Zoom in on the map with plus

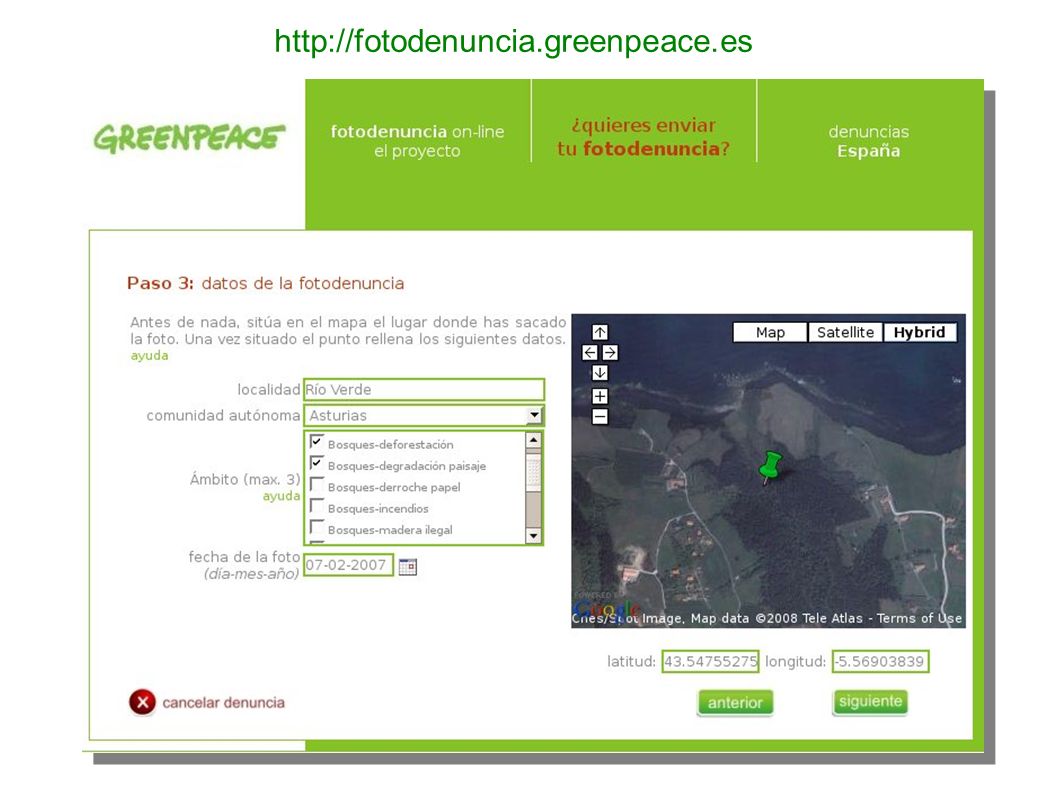pos(600,396)
